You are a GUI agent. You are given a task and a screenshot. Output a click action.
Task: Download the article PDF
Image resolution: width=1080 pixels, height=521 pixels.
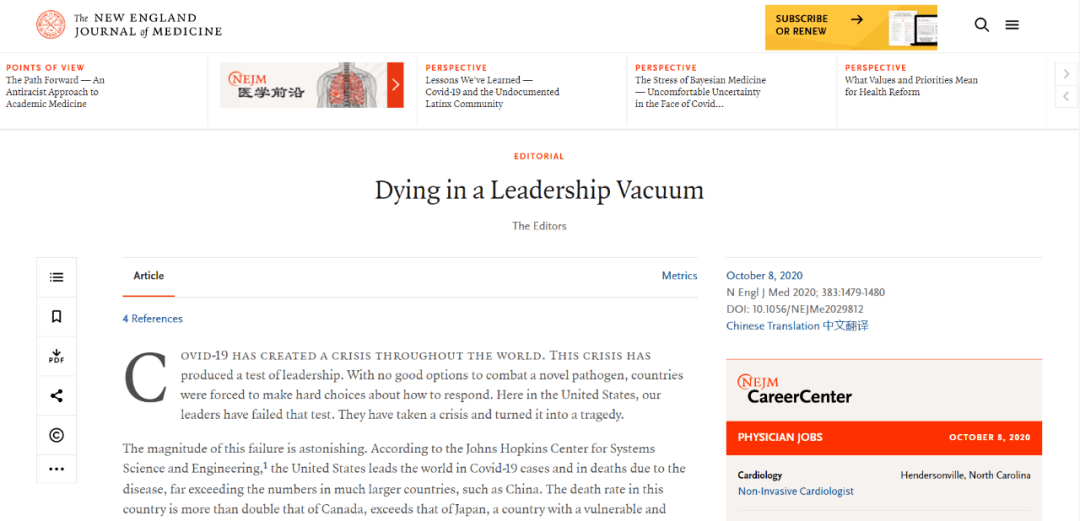(x=56, y=356)
